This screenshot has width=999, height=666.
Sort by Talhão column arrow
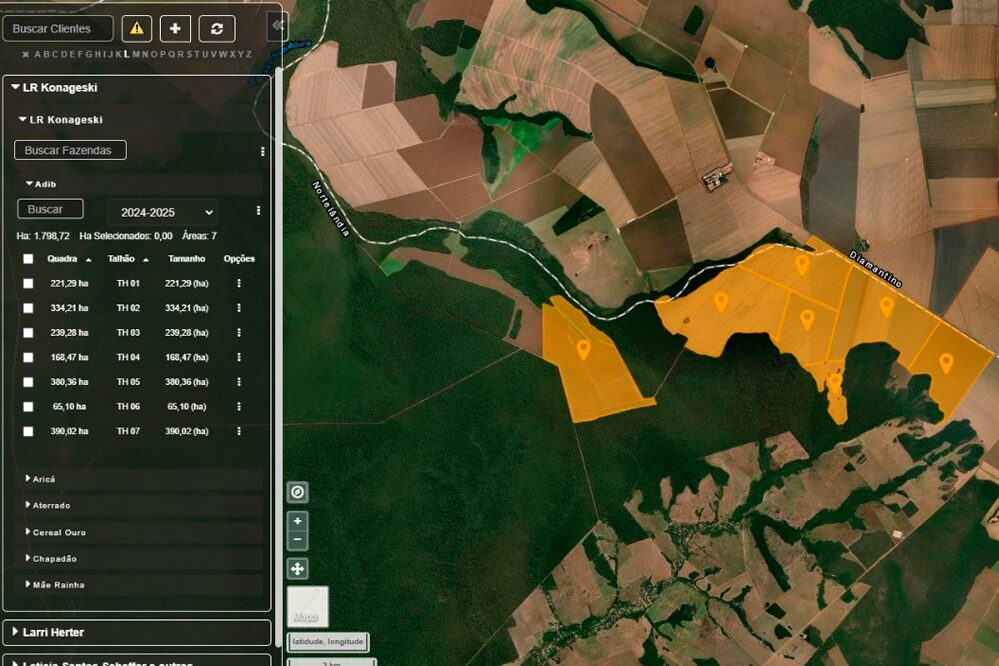(146, 260)
